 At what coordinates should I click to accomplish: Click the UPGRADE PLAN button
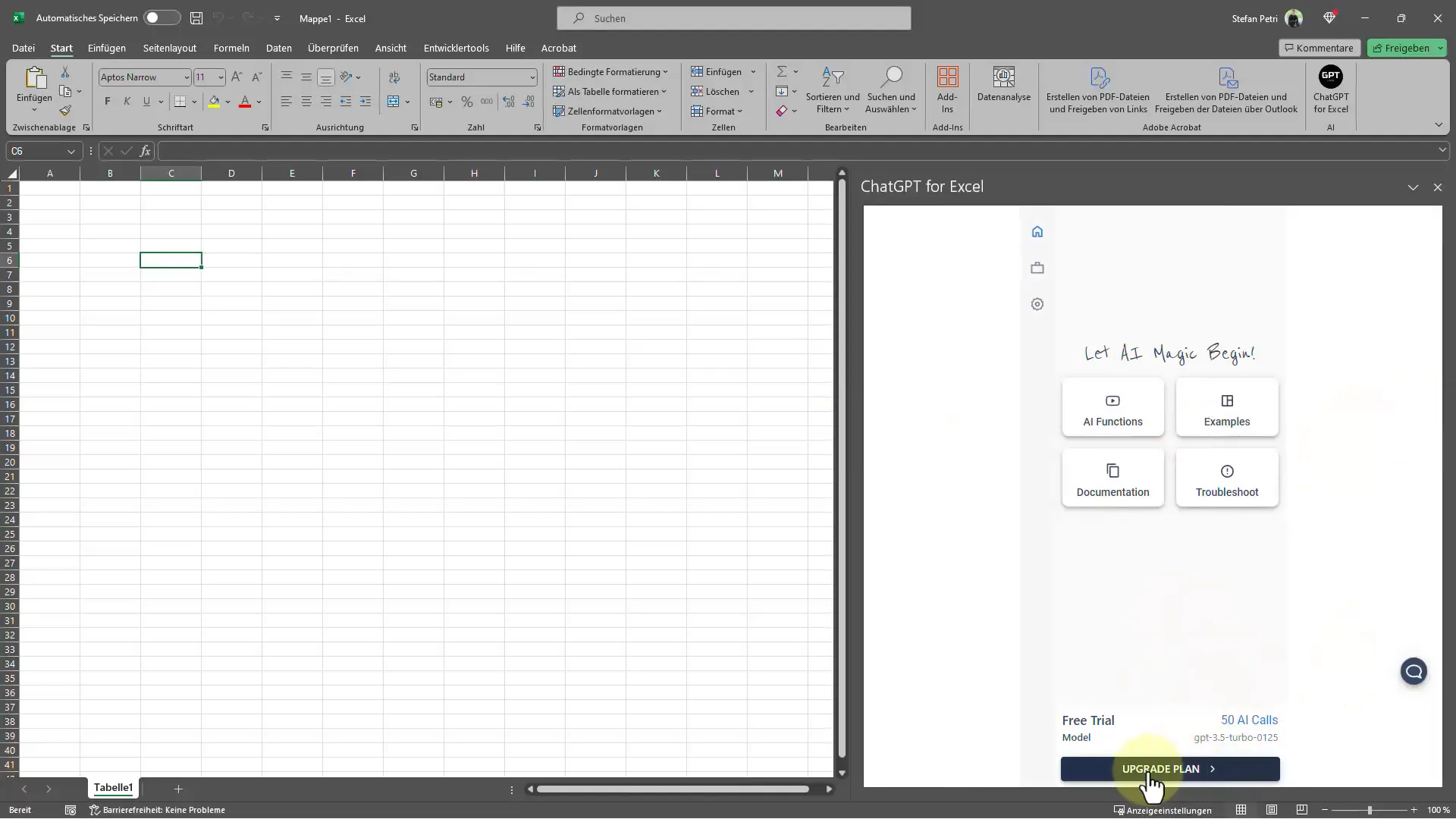[x=1170, y=769]
